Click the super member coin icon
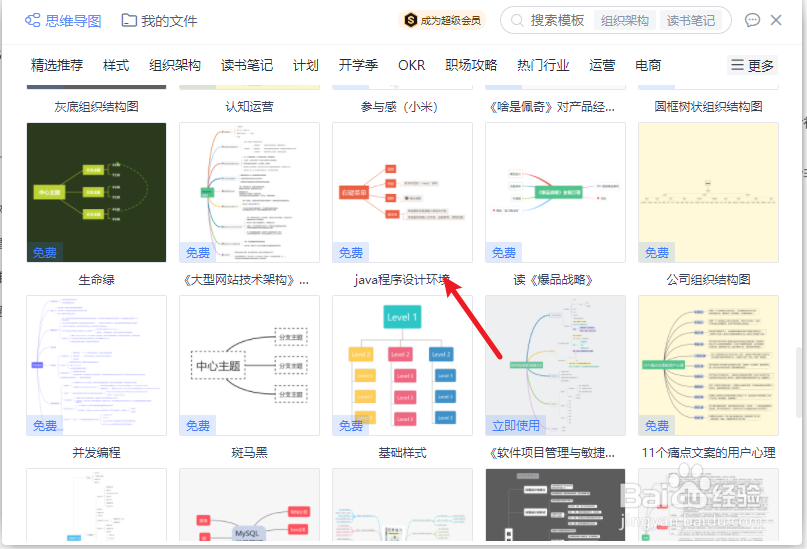The image size is (807, 549). pos(411,21)
